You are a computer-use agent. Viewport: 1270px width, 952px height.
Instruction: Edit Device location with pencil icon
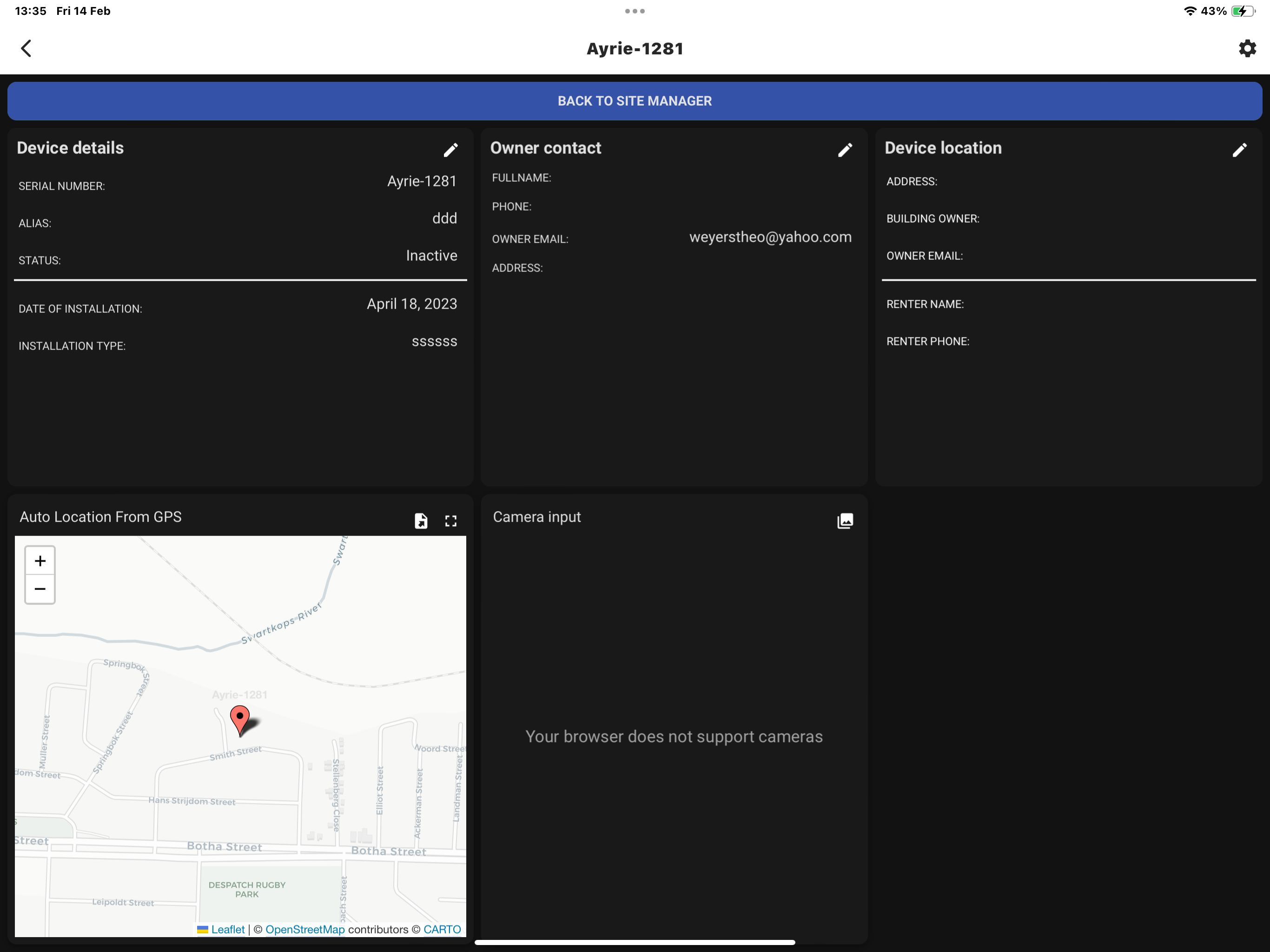1240,150
